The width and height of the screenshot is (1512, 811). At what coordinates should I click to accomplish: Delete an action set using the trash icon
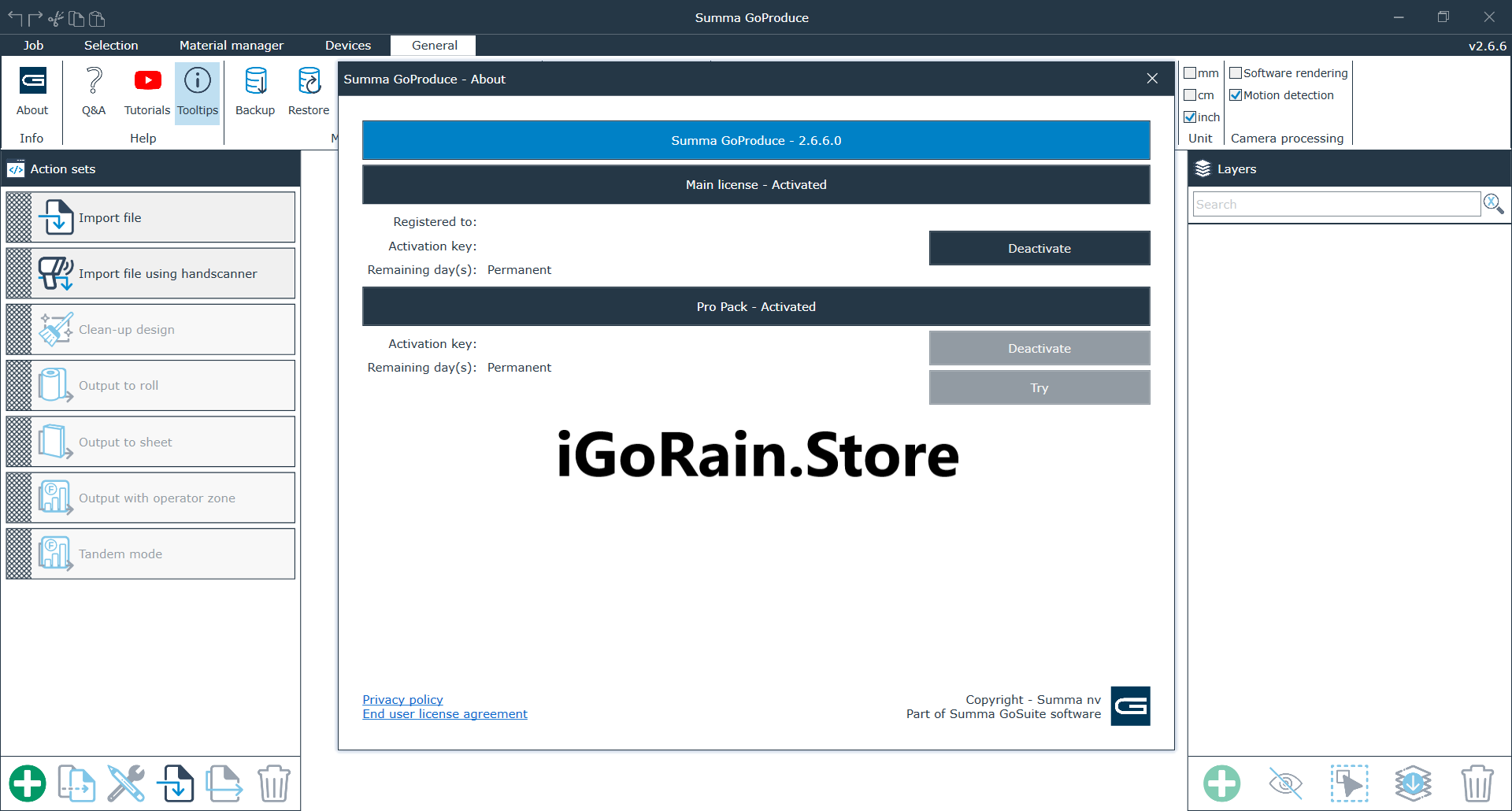(x=273, y=783)
